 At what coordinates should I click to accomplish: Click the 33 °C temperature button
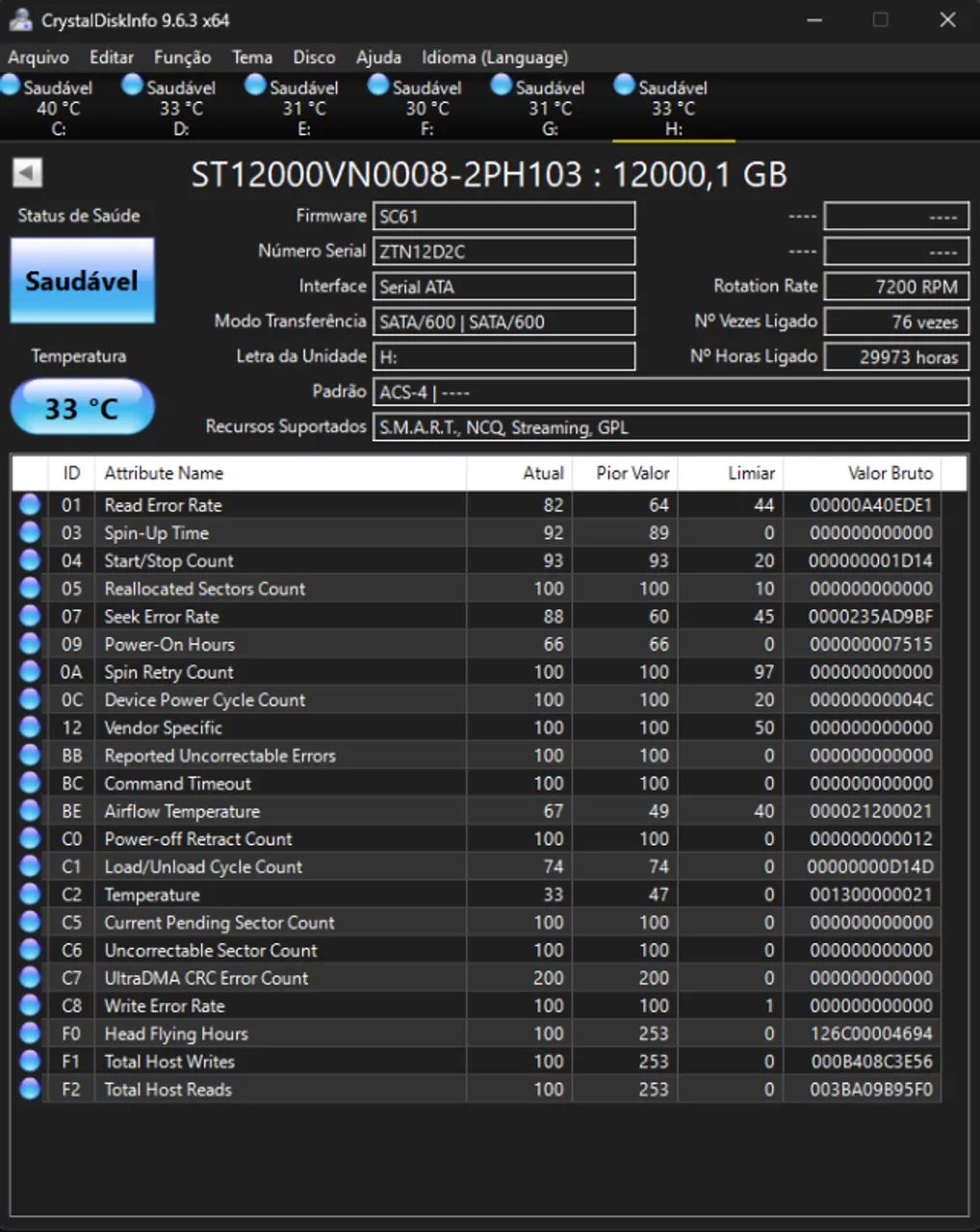(82, 407)
